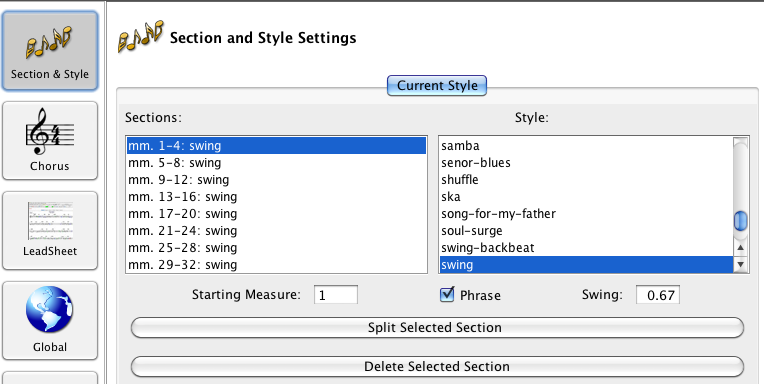Open the Chorus preferences pane
This screenshot has width=764, height=384.
[x=50, y=141]
